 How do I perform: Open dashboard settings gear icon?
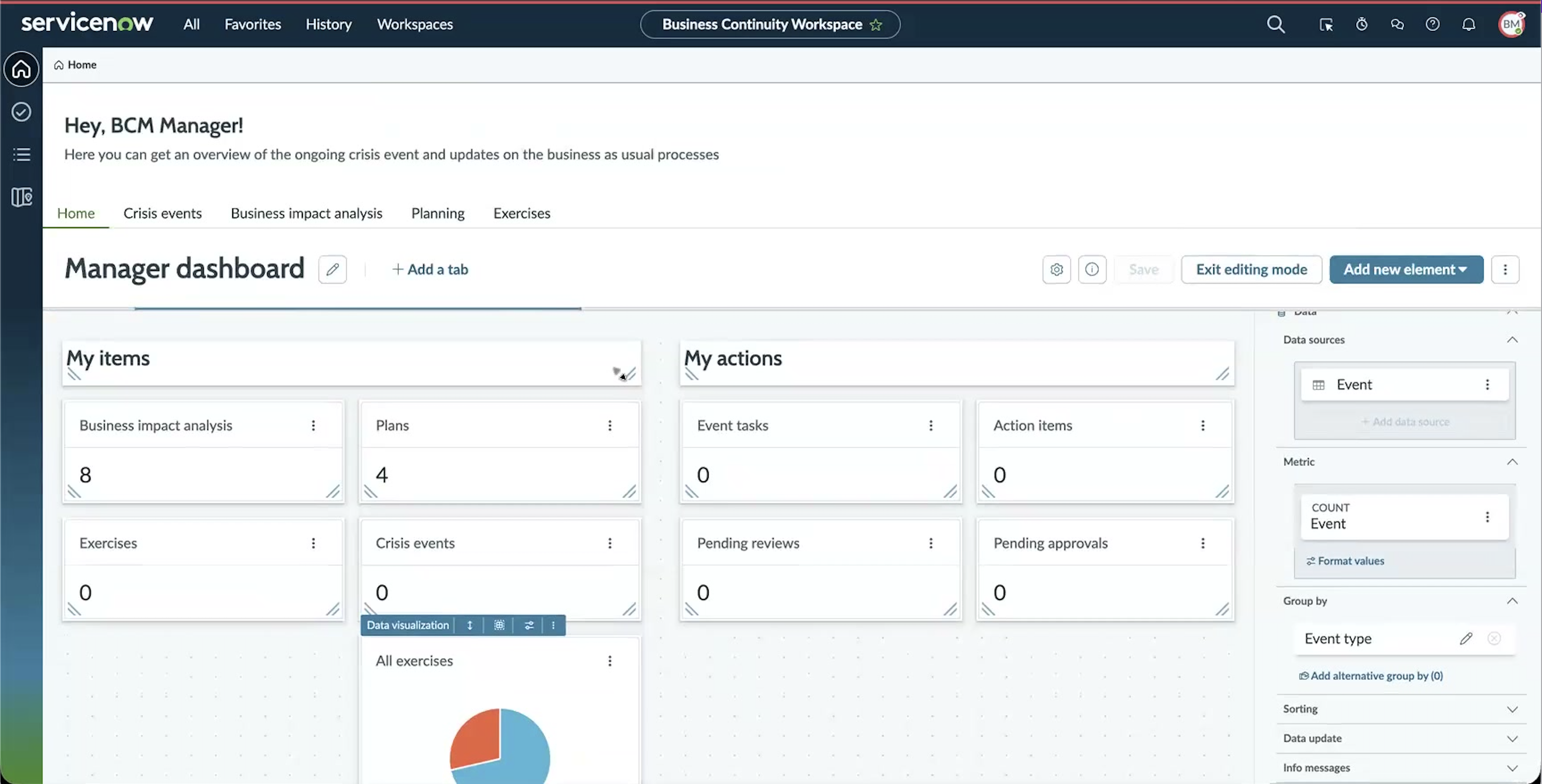click(1057, 270)
